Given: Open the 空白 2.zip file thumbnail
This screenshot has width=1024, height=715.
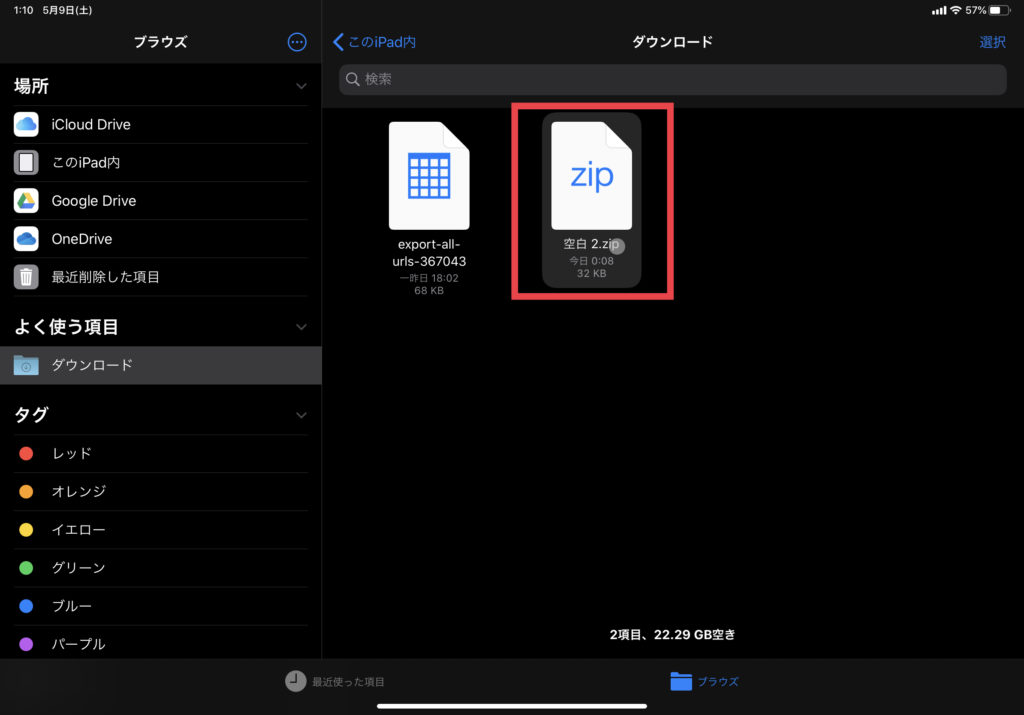Looking at the screenshot, I should pos(592,176).
